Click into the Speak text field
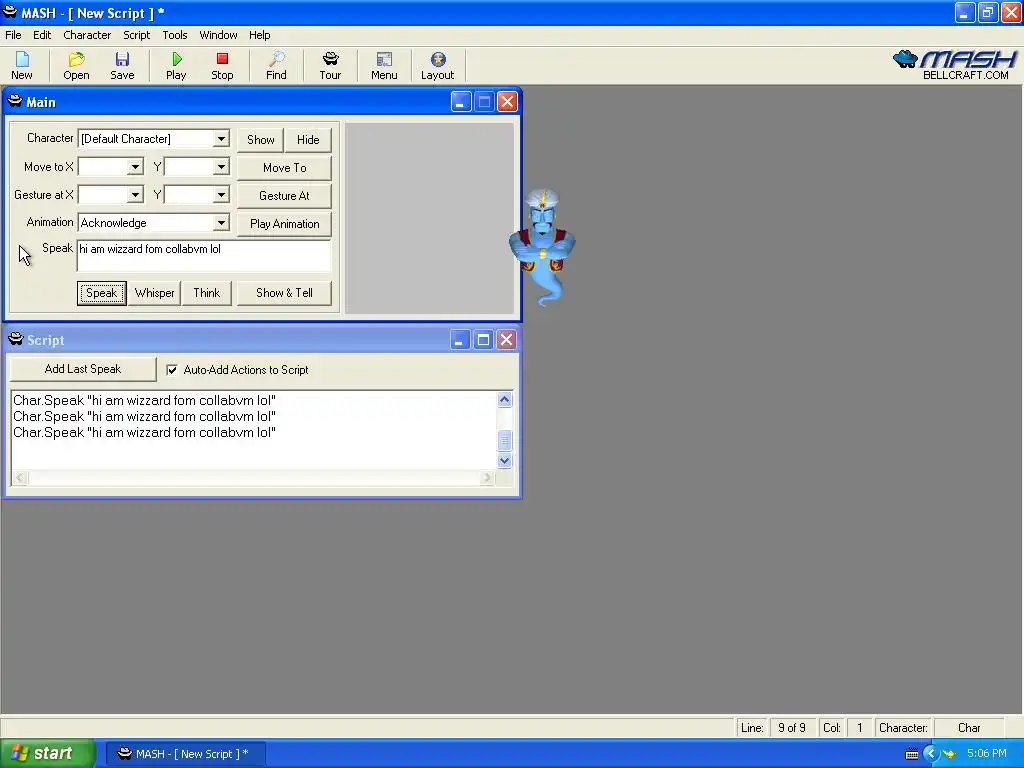 coord(204,256)
